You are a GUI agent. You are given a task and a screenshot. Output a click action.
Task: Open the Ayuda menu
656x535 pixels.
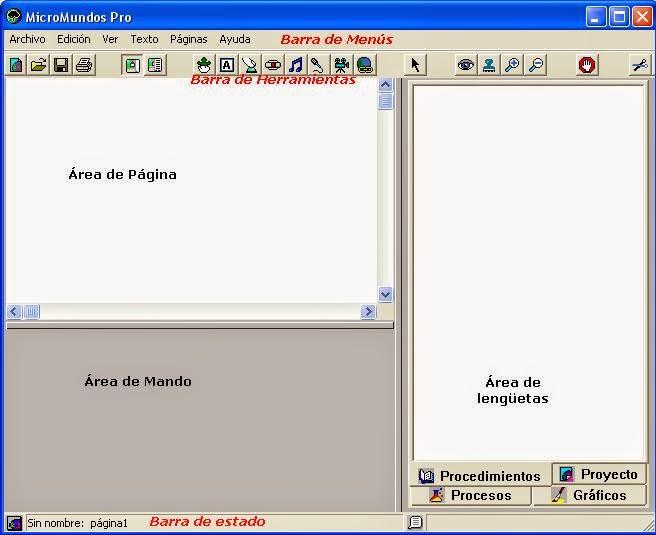point(235,39)
